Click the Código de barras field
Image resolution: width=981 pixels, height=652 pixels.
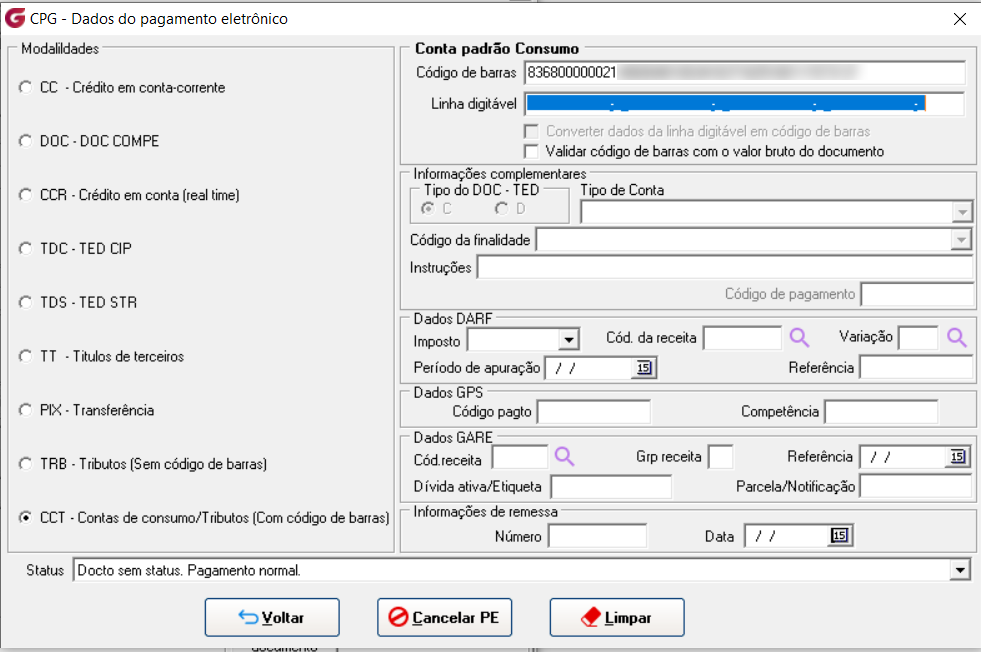pos(745,73)
